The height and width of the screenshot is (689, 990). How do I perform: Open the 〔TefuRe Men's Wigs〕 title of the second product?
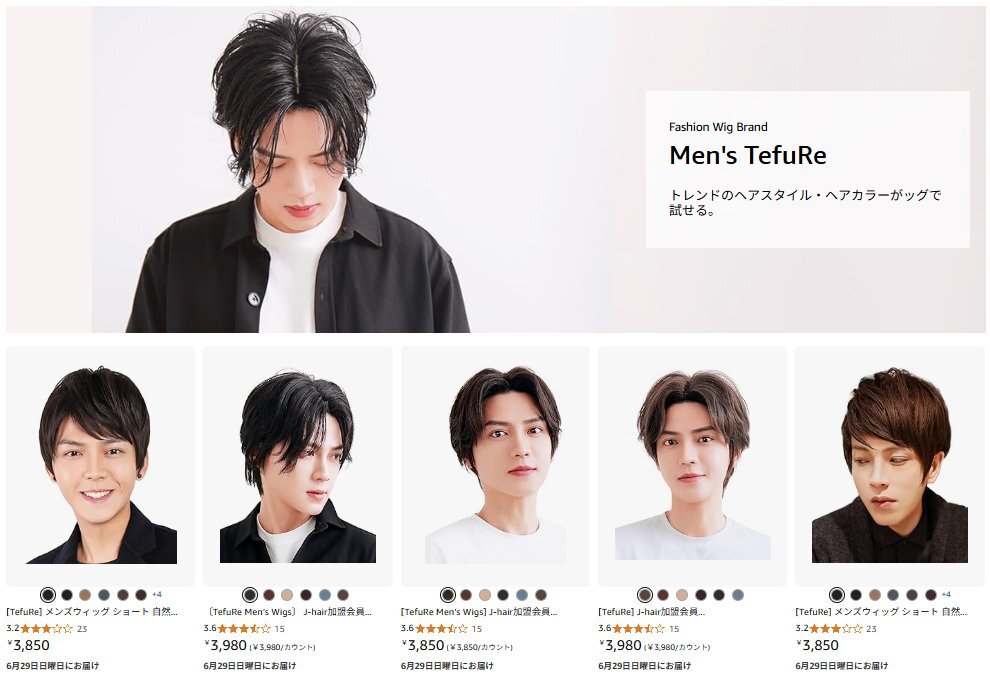290,612
